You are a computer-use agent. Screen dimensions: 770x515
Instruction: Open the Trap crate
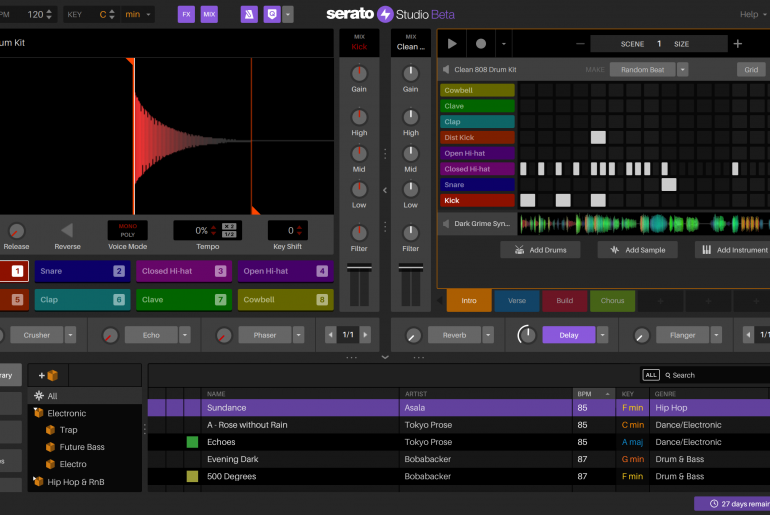[68, 430]
